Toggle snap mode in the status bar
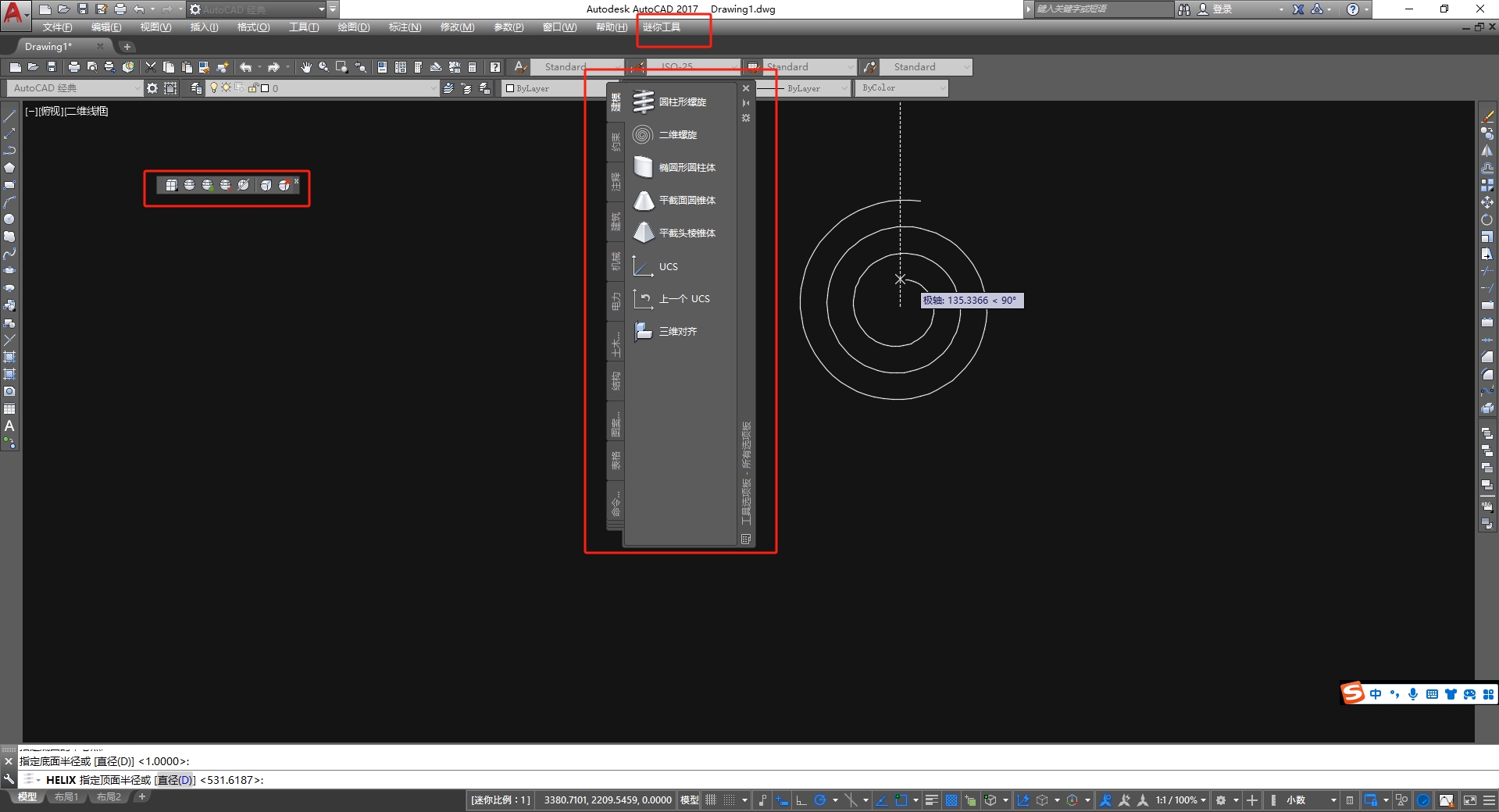Viewport: 1499px width, 812px height. click(x=729, y=800)
